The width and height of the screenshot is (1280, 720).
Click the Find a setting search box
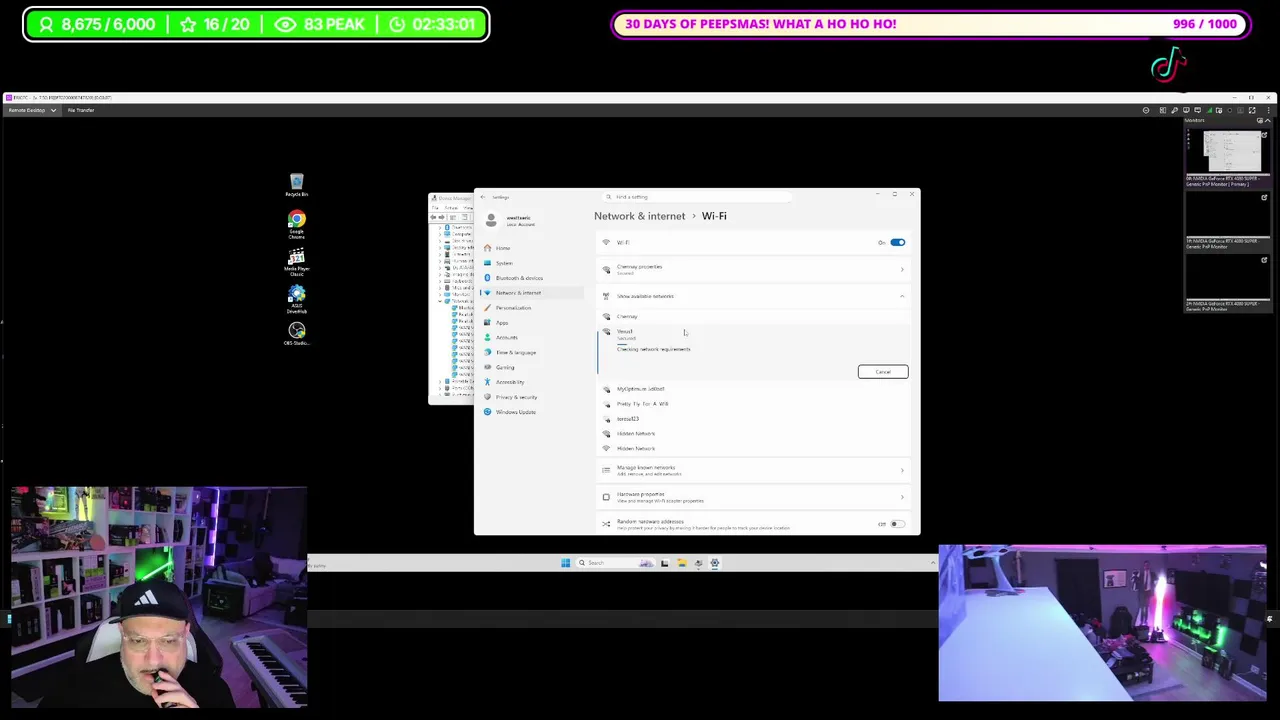[697, 197]
